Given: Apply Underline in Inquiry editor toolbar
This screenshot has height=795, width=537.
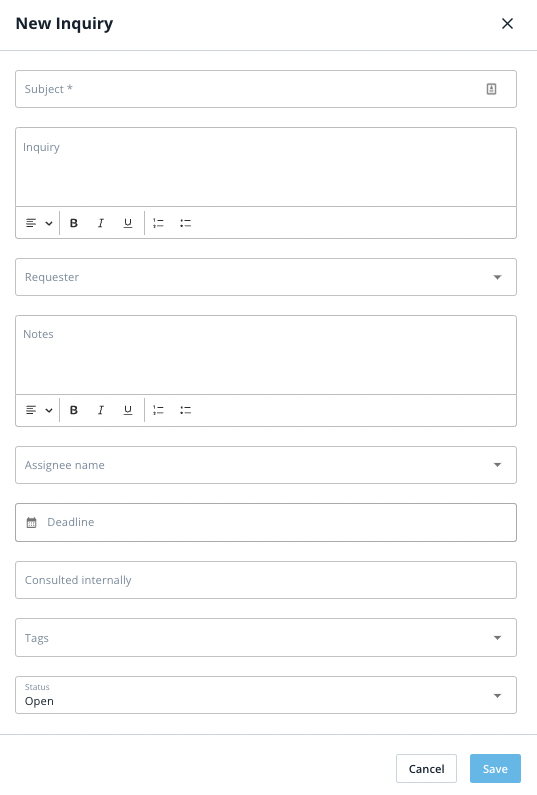Looking at the screenshot, I should click(128, 223).
